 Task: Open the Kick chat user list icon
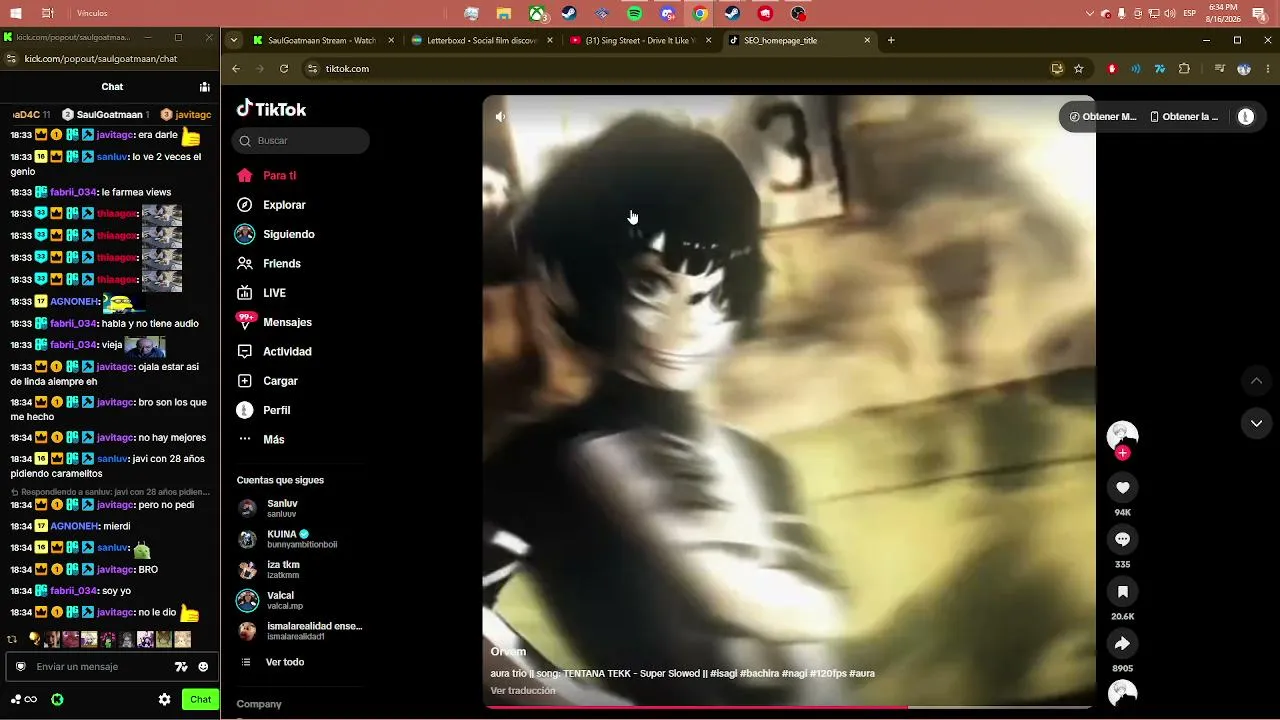pos(204,87)
